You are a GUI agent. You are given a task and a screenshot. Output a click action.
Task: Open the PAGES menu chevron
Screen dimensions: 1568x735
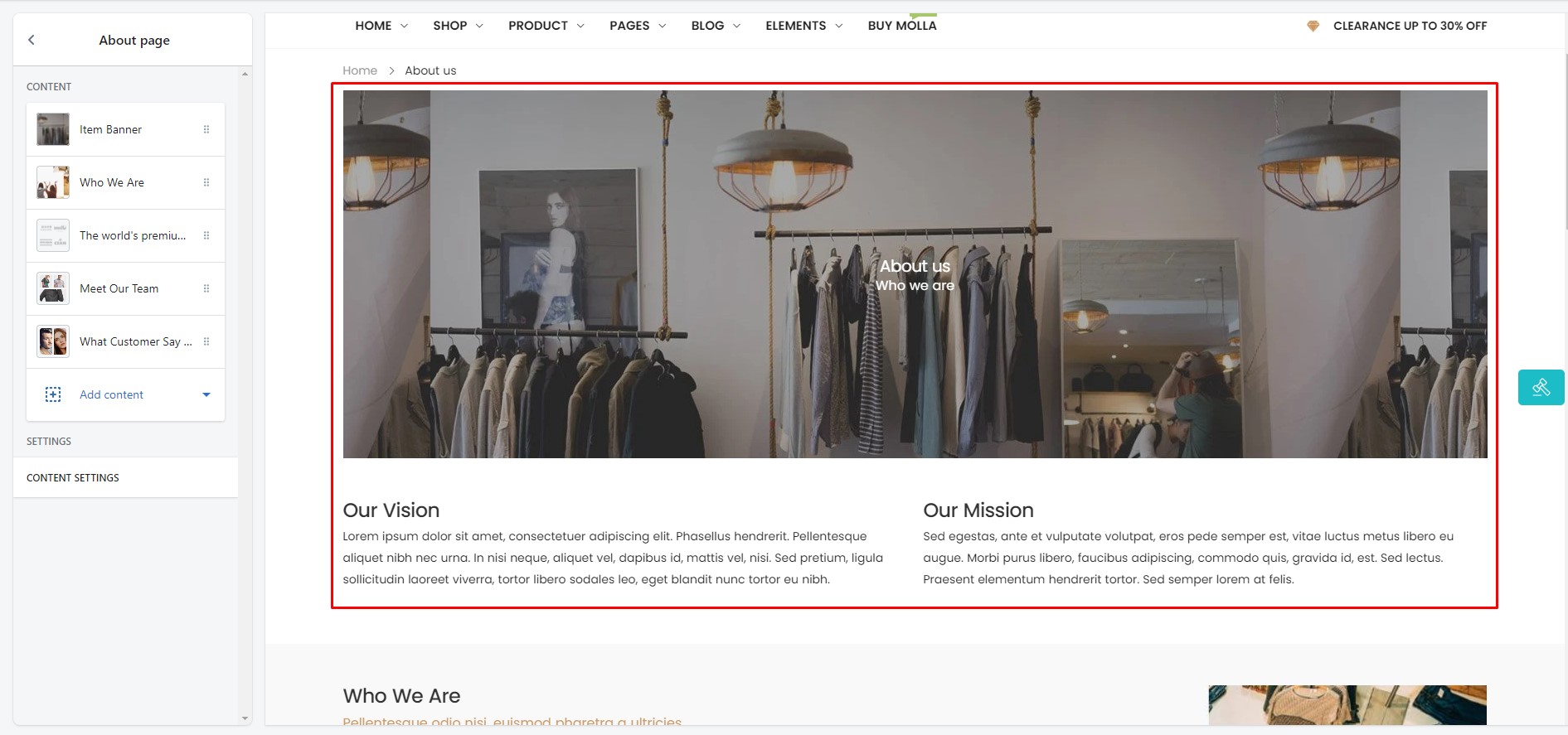coord(662,26)
